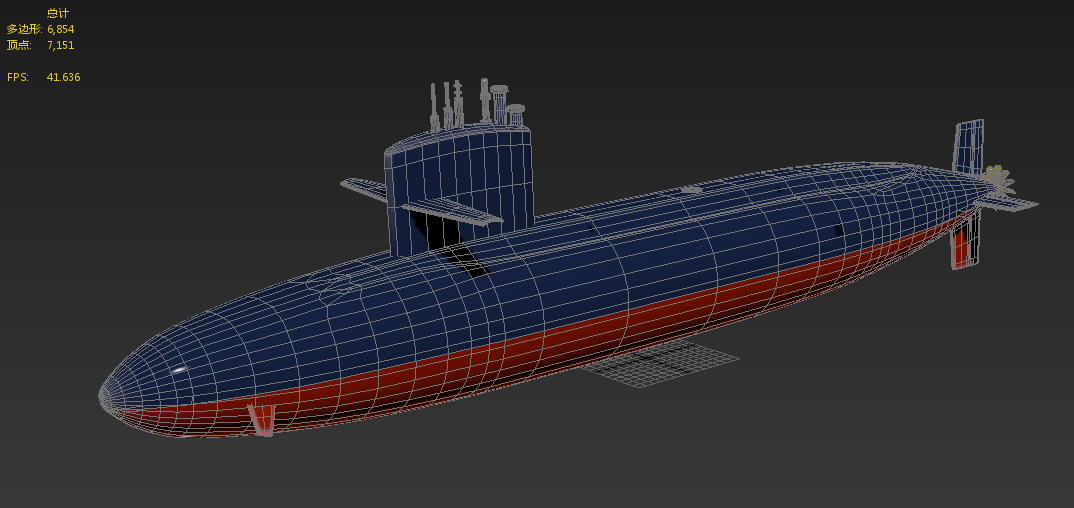The height and width of the screenshot is (508, 1074).
Task: Click the FPS value 41.636
Action: pos(63,77)
